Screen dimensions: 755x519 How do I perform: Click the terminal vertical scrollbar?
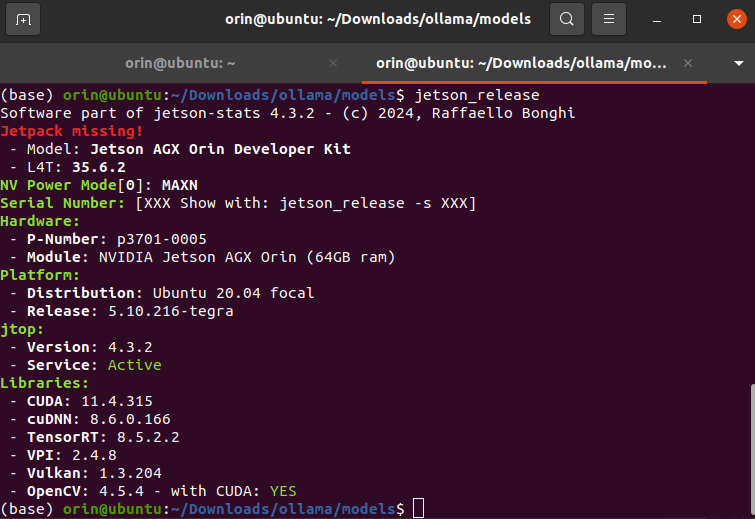click(x=752, y=448)
